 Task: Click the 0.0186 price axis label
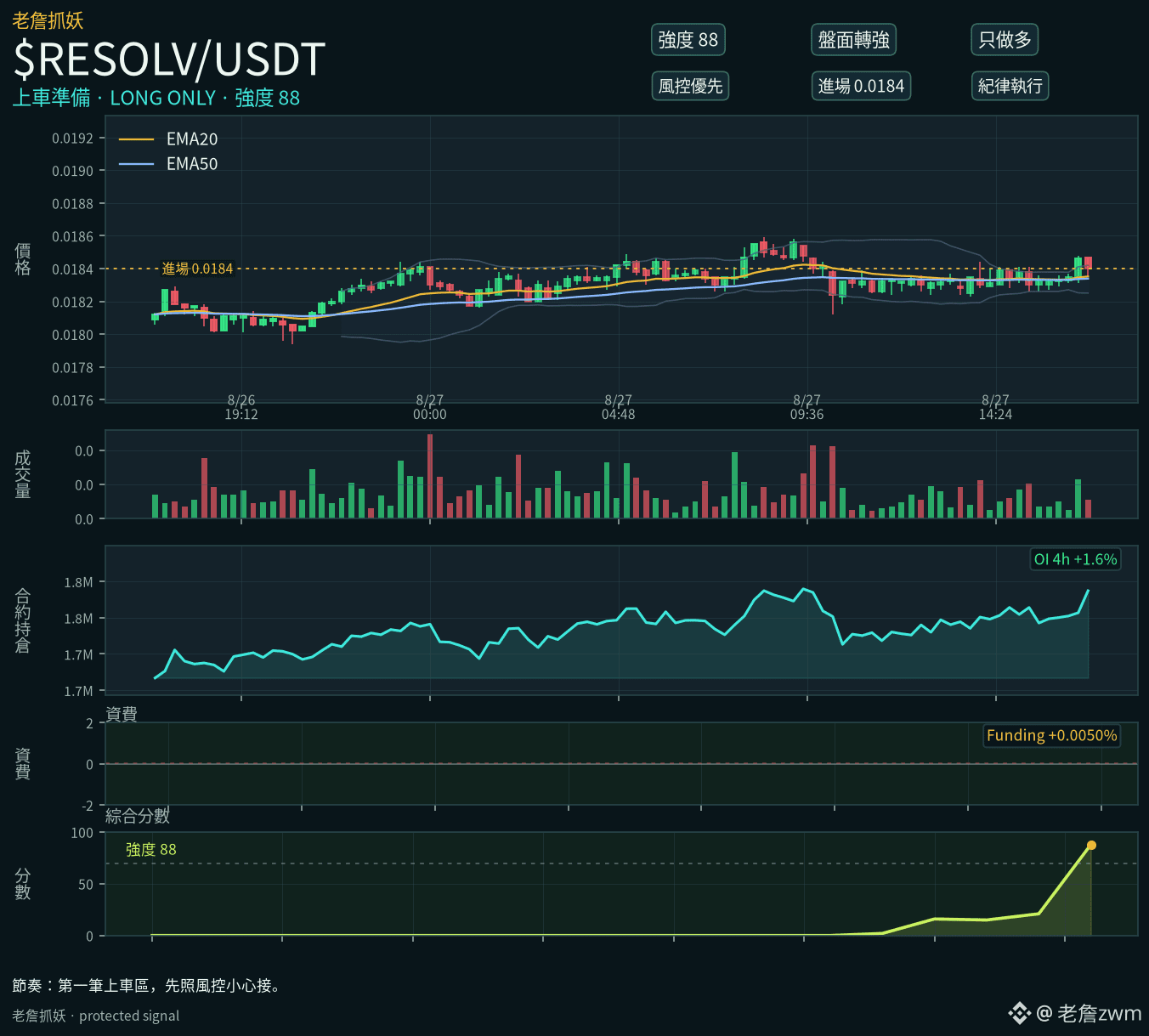click(72, 236)
